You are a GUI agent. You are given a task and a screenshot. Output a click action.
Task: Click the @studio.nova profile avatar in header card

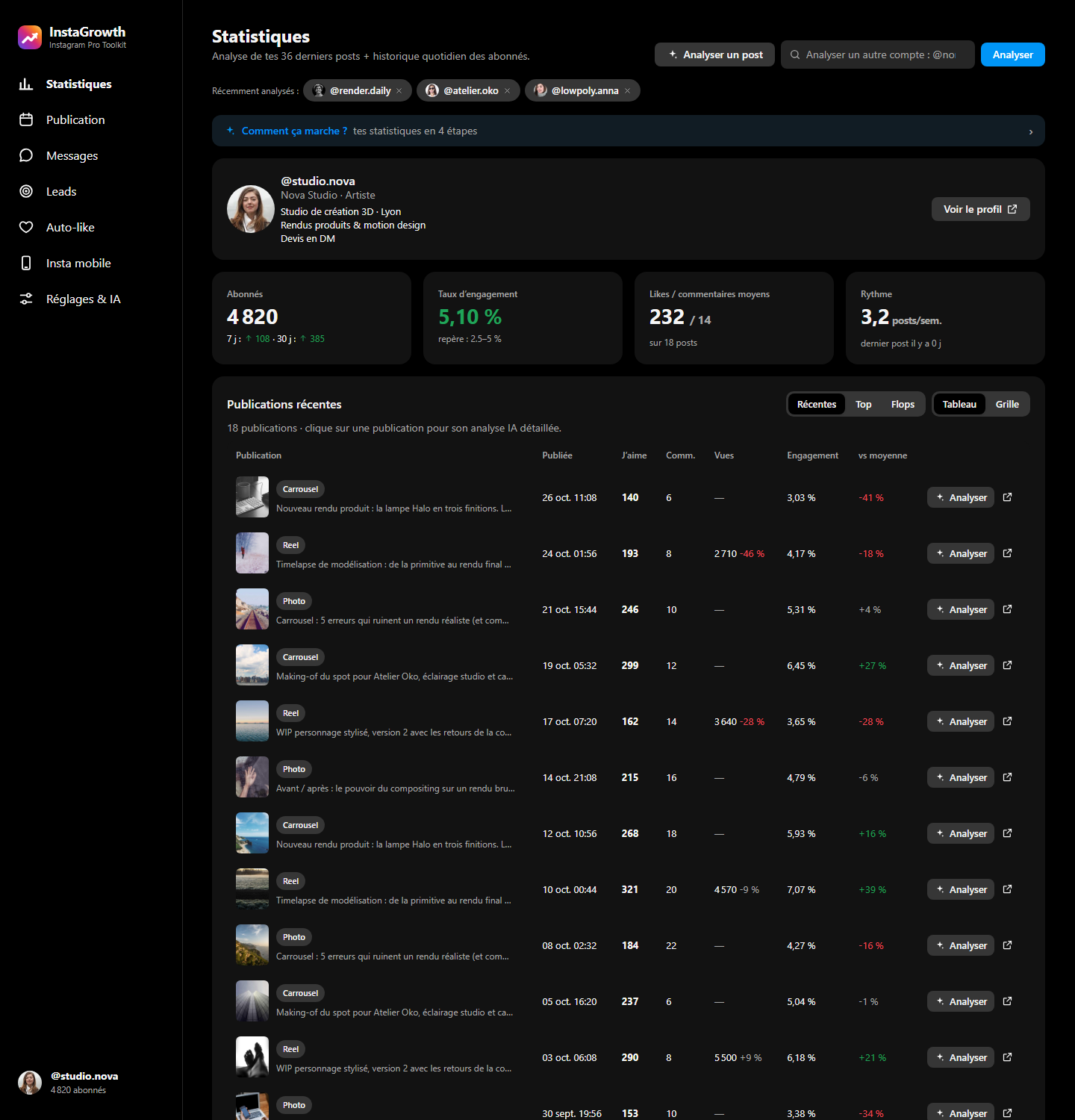click(x=251, y=209)
